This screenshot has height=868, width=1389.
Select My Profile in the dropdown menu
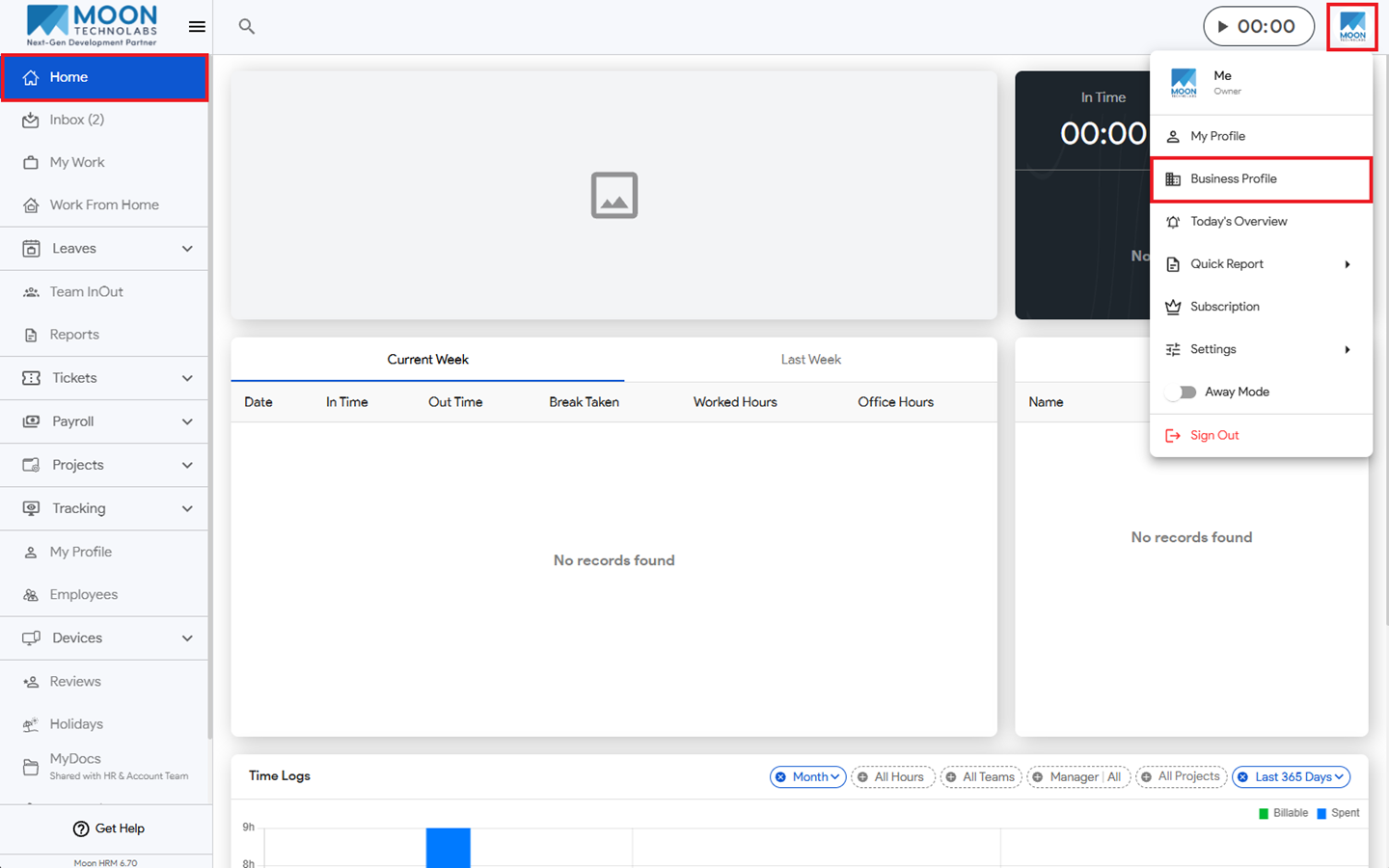click(1262, 136)
